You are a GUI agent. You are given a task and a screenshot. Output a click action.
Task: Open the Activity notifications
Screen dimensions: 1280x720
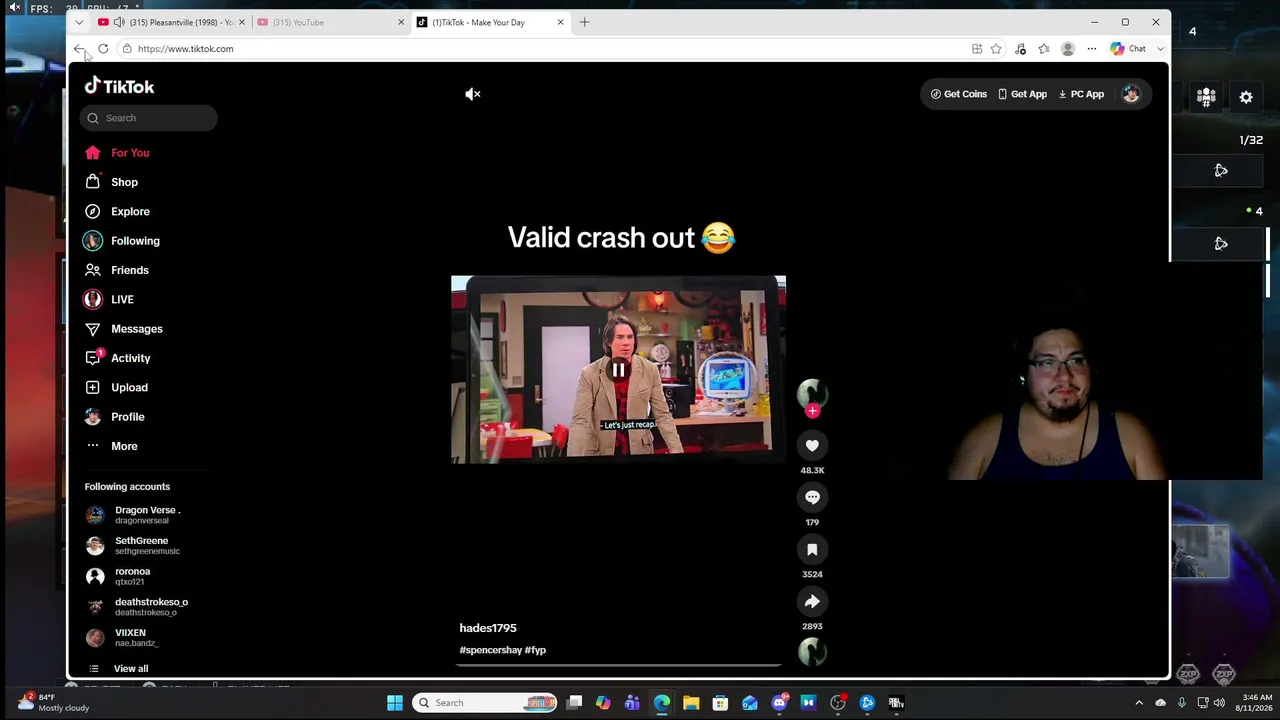(117, 358)
